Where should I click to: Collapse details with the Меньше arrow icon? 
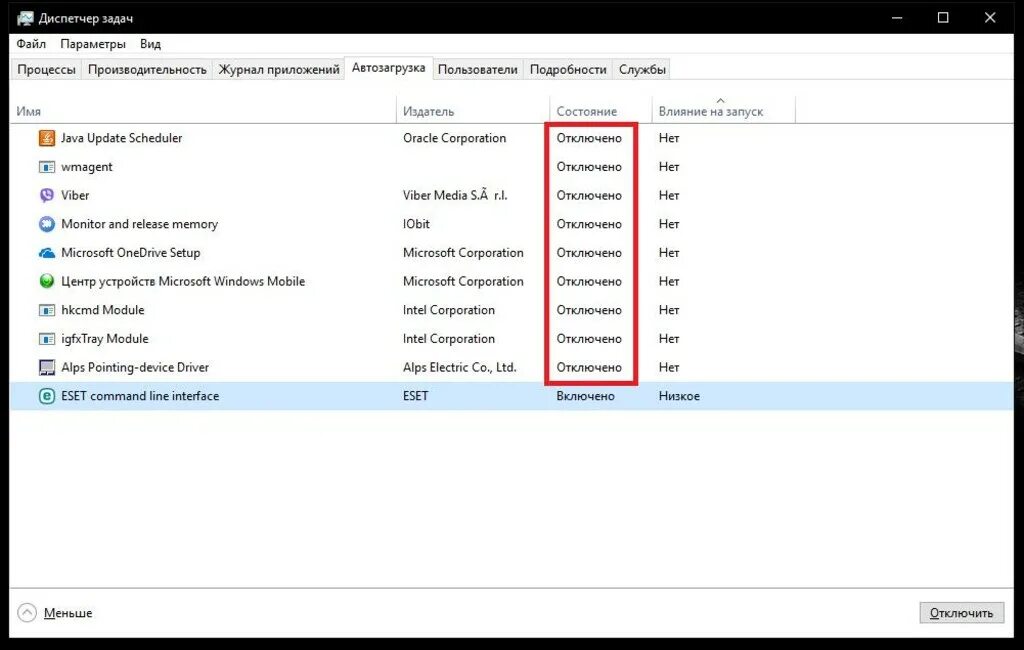click(27, 613)
